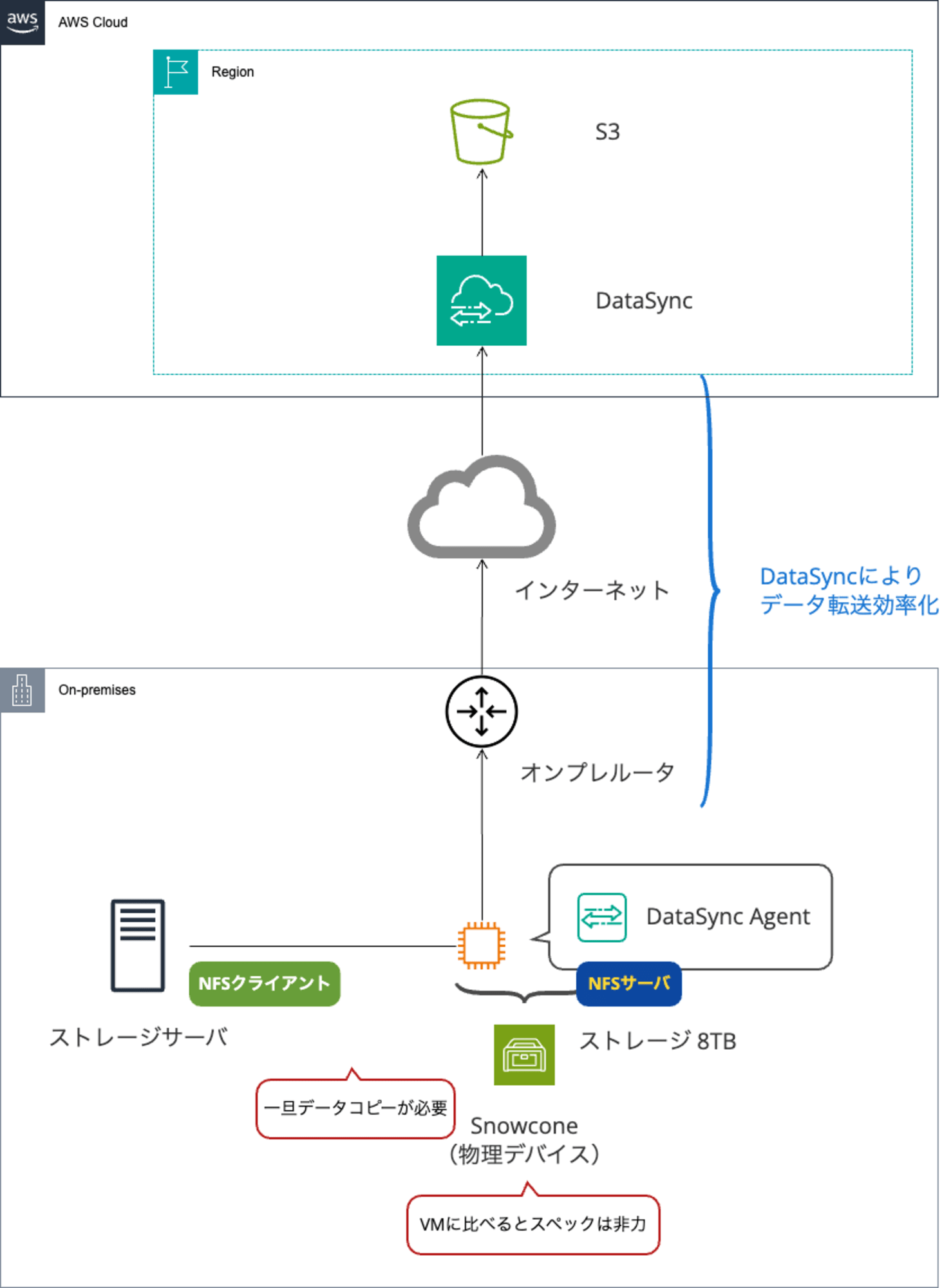Select the ストレージサーバ label

[x=138, y=1037]
